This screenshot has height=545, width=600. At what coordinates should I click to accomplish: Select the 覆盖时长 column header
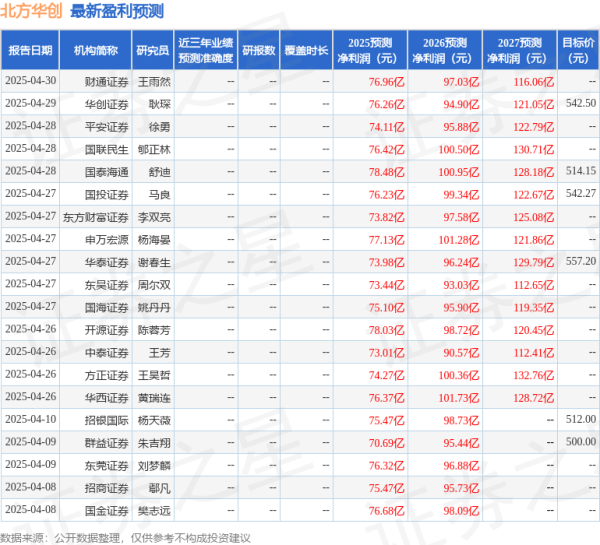307,49
